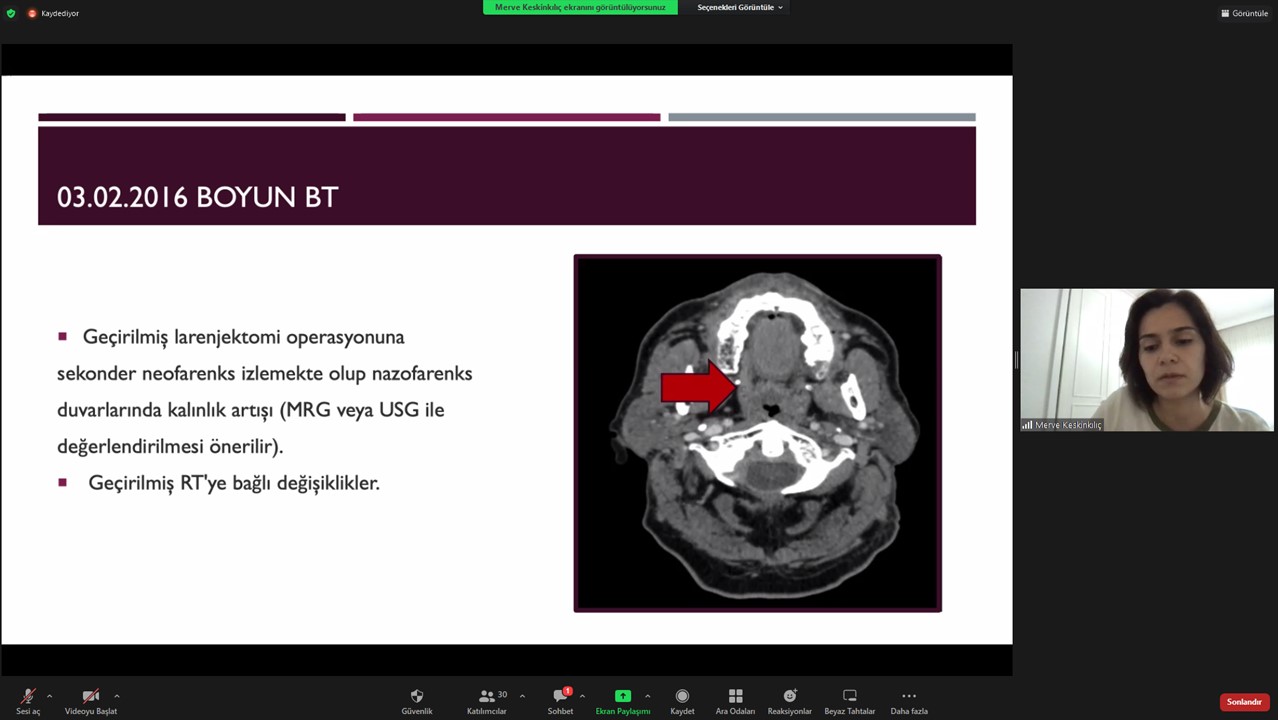The image size is (1280, 720).
Task: Expand video options arrow beside Videoyu Başlat
Action: pos(117,696)
